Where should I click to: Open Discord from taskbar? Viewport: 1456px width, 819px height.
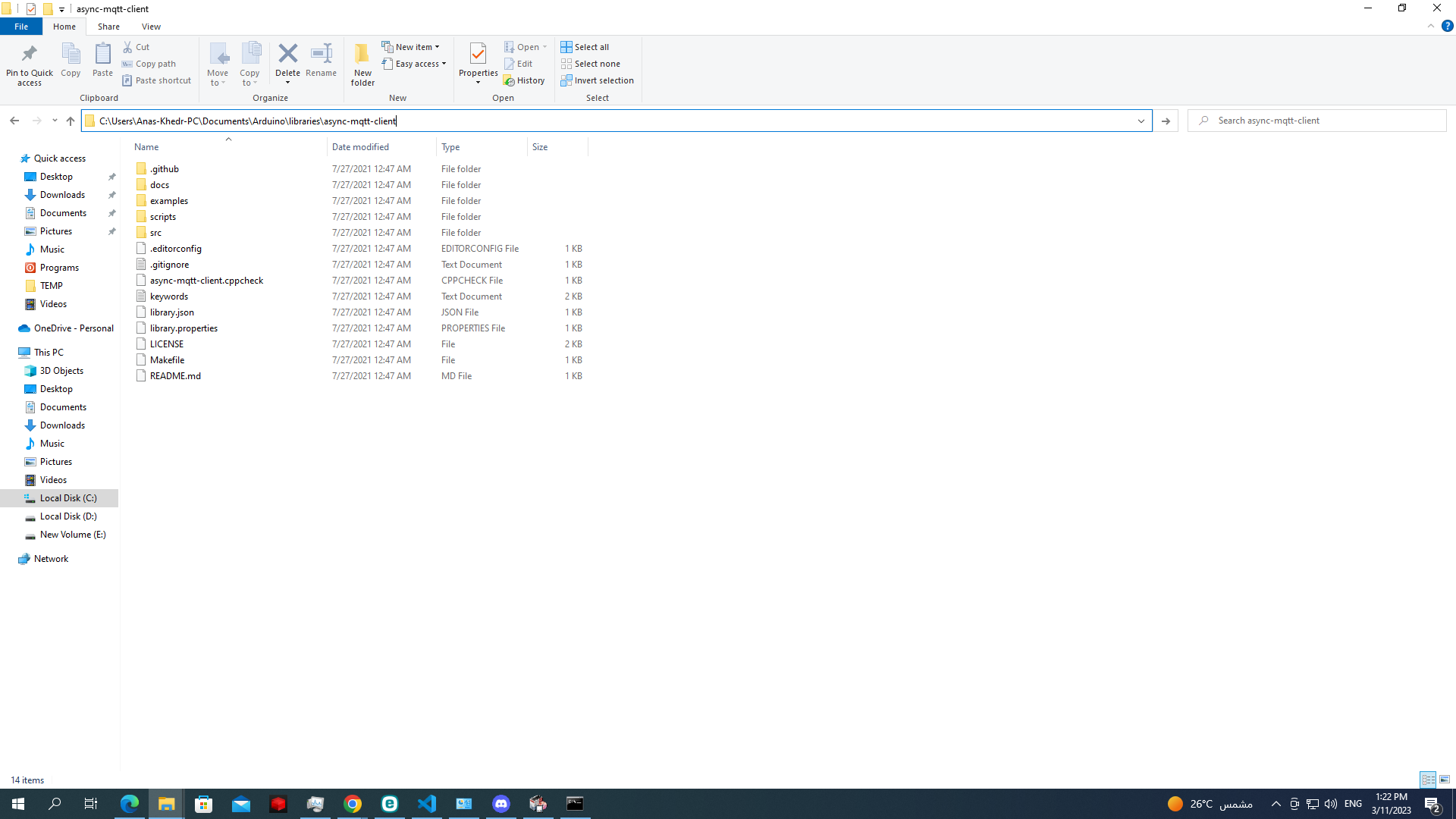coord(501,804)
